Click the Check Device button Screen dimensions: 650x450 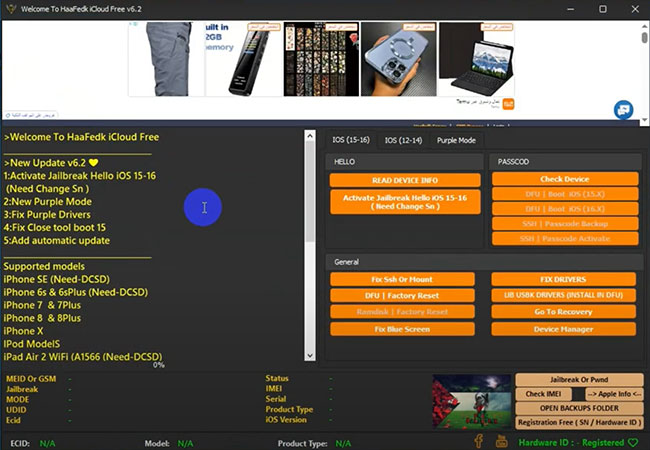pyautogui.click(x=565, y=179)
